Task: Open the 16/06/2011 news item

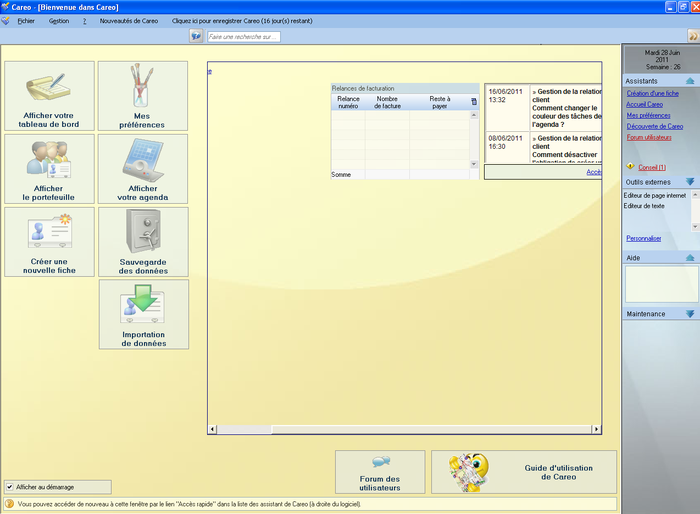Action: click(543, 108)
